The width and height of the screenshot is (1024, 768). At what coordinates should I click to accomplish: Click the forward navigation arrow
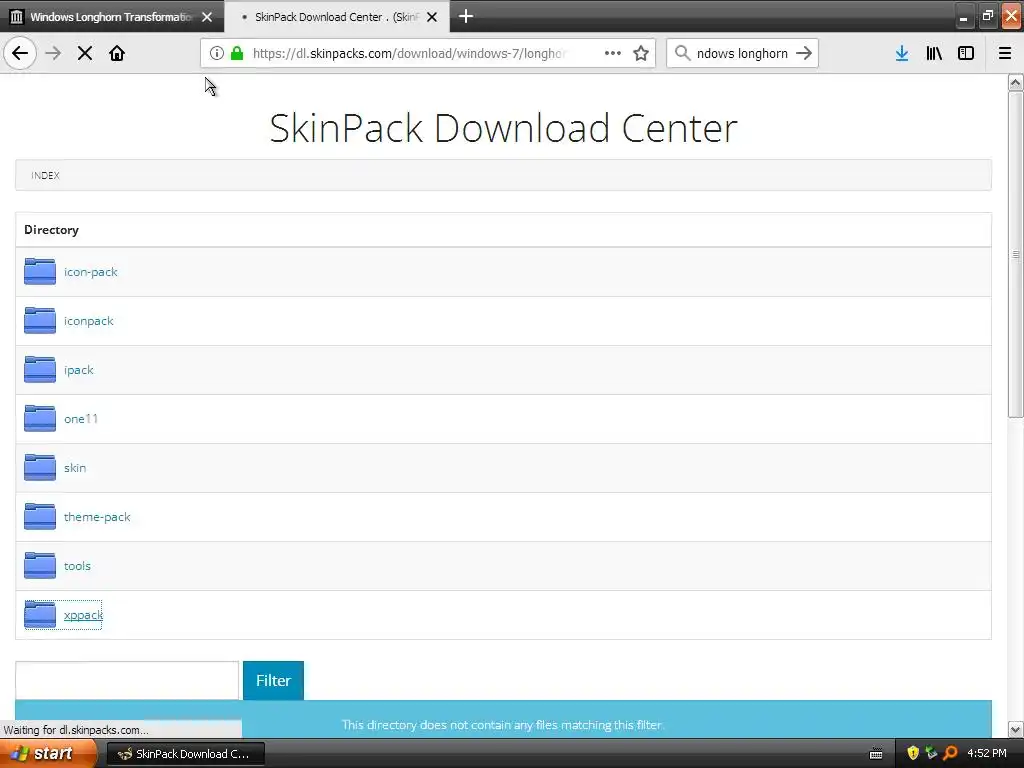click(x=53, y=54)
